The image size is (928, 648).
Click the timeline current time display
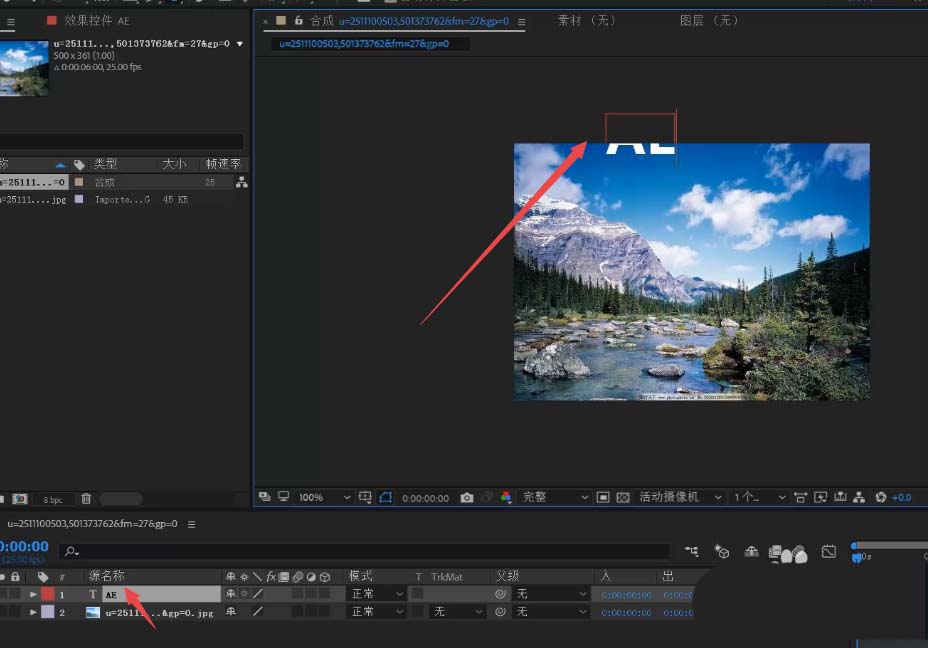coord(24,547)
